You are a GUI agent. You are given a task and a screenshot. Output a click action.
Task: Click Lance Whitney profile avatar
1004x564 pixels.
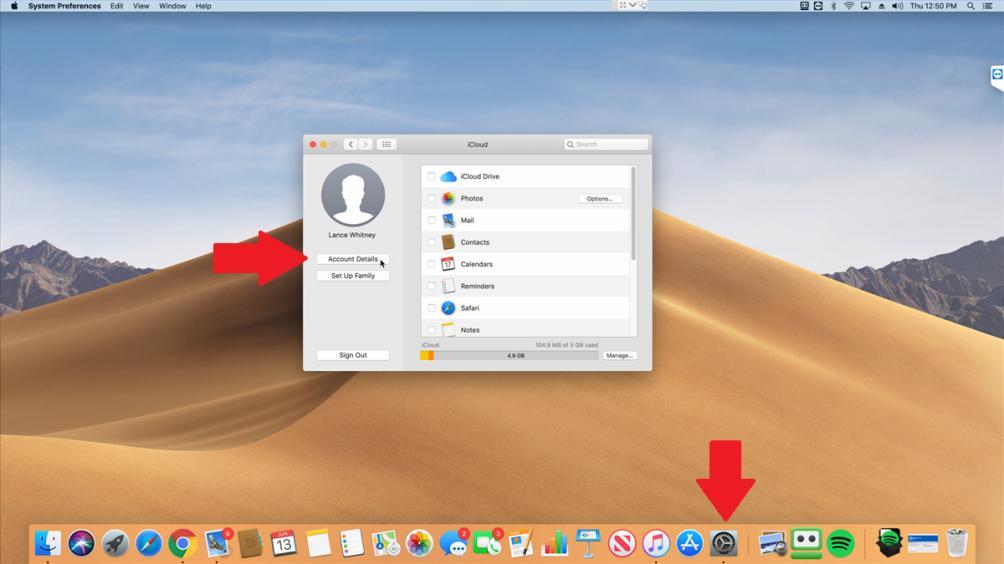tap(353, 195)
